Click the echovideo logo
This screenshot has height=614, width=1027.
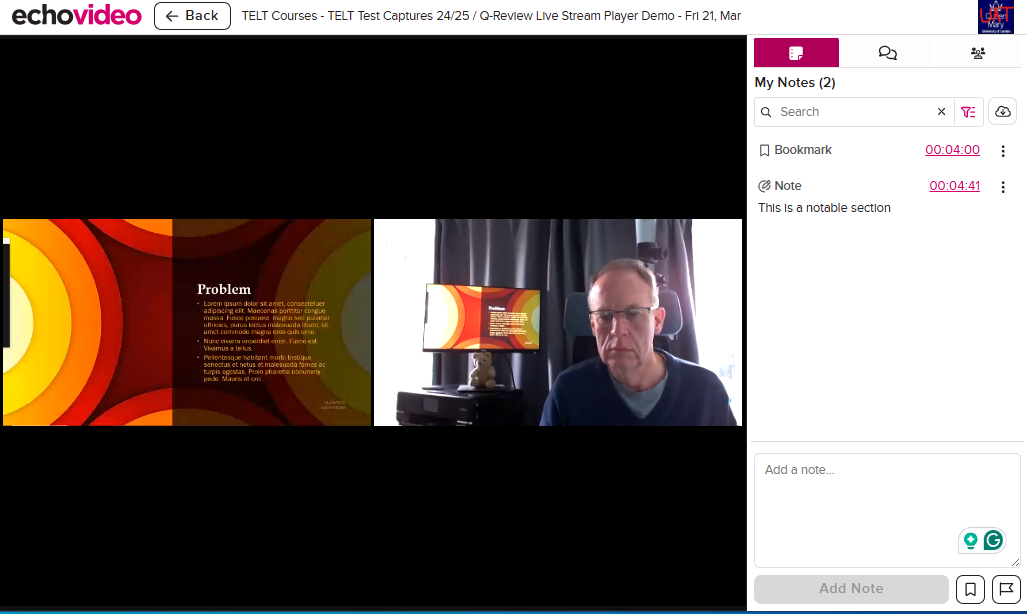point(76,16)
